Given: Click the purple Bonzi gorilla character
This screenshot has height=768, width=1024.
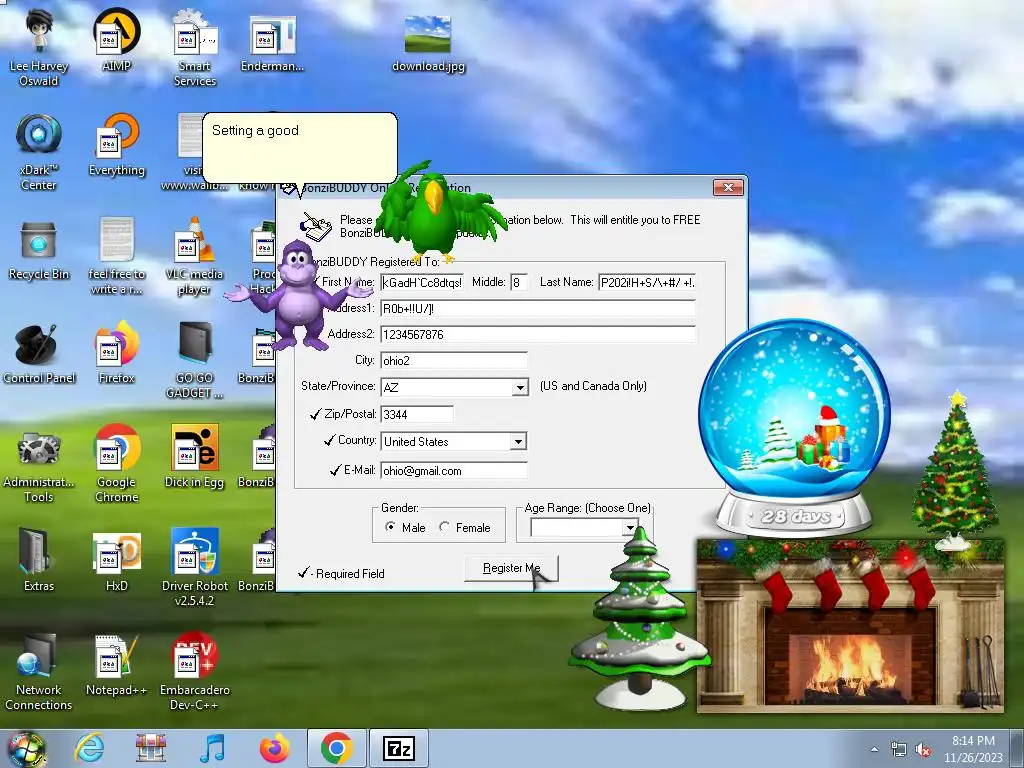Looking at the screenshot, I should pos(298,295).
